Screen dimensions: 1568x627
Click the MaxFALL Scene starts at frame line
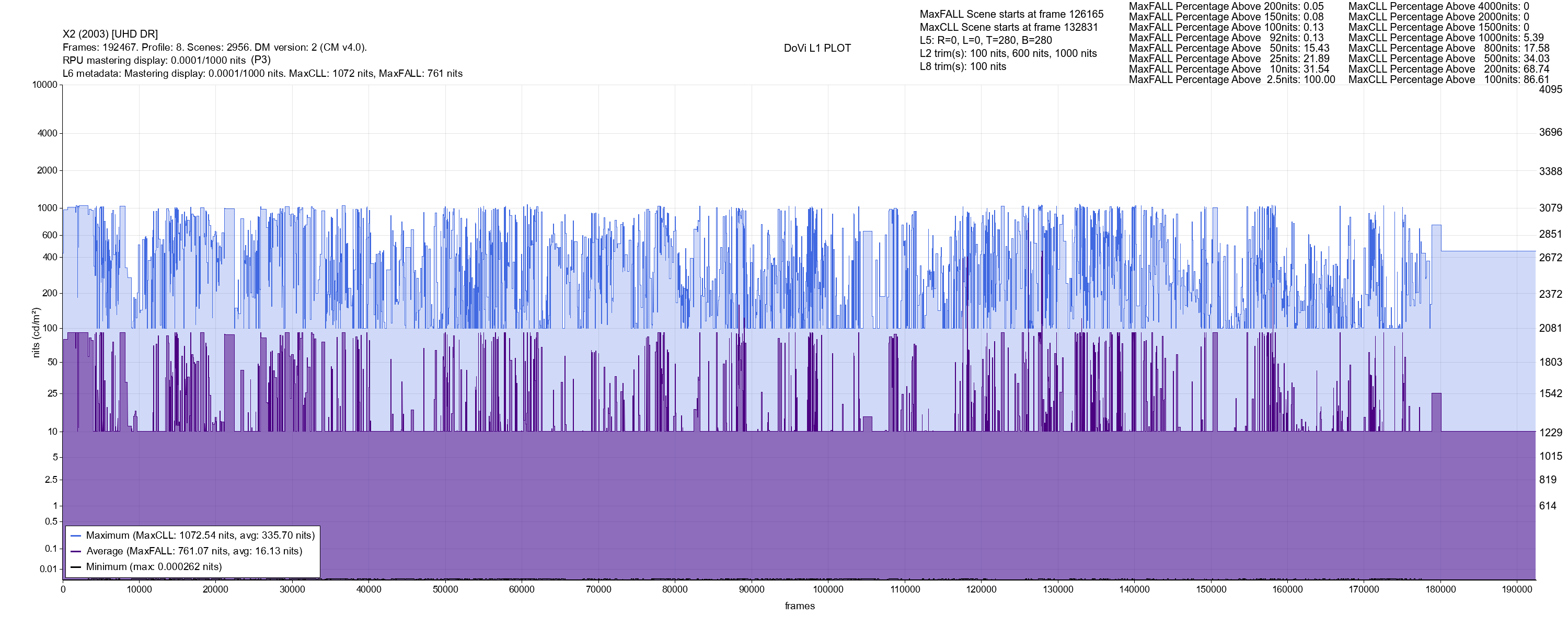pyautogui.click(x=1011, y=14)
